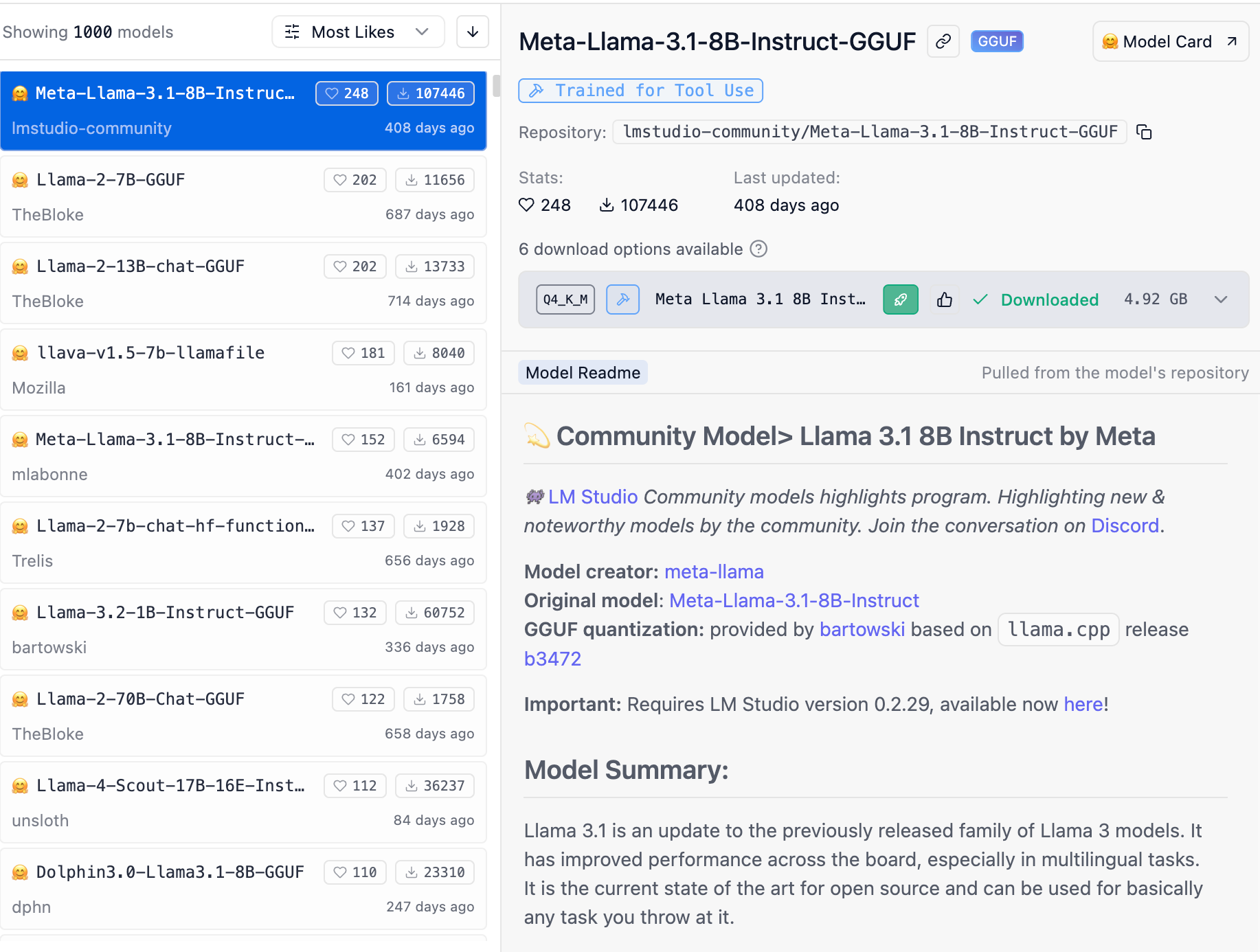Click Hugging Face icon beside Dolphin3.0-Llama3.1-8B-GGUF

click(20, 872)
